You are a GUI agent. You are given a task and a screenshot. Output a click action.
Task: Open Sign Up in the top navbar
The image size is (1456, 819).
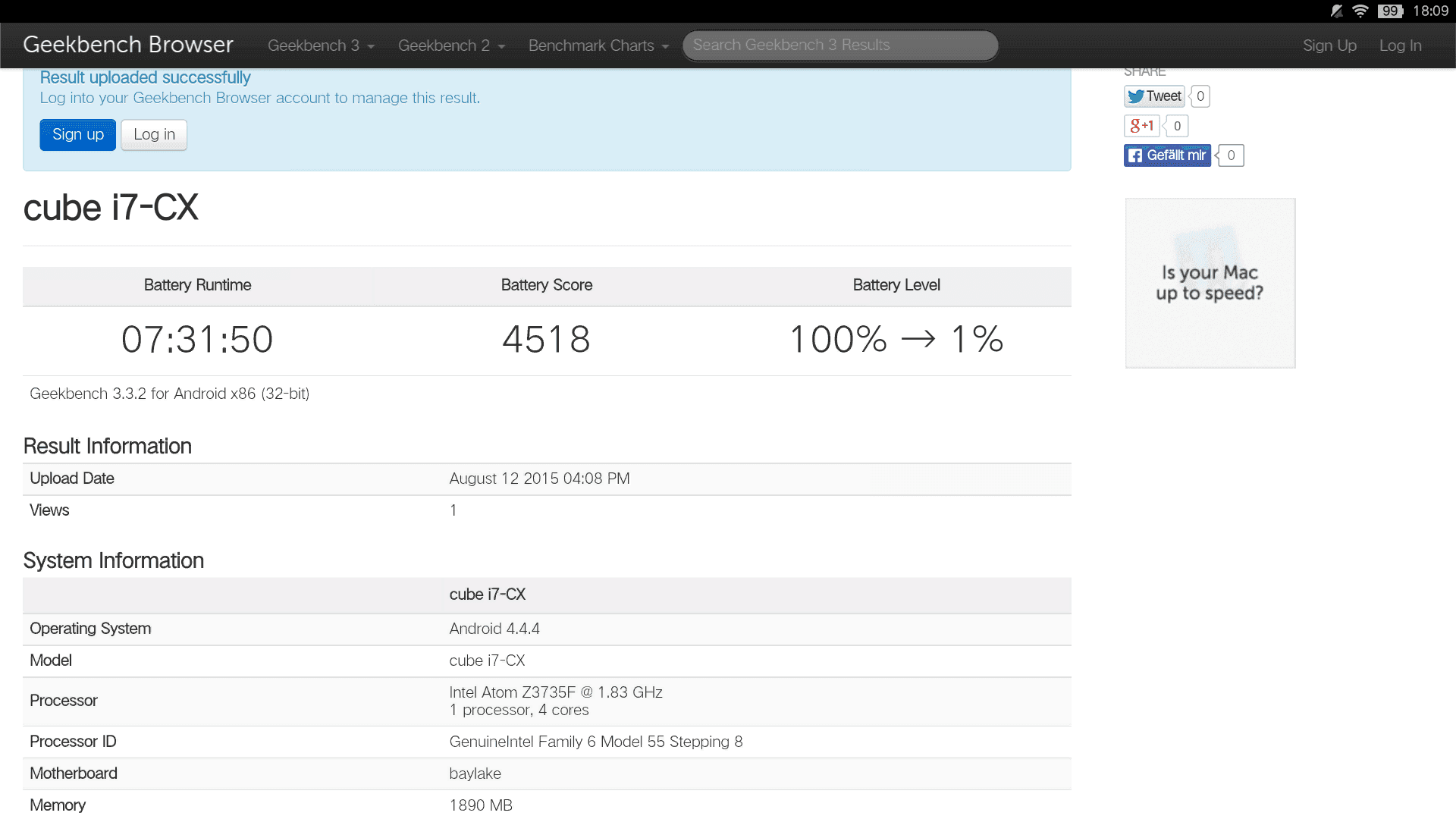[1329, 45]
